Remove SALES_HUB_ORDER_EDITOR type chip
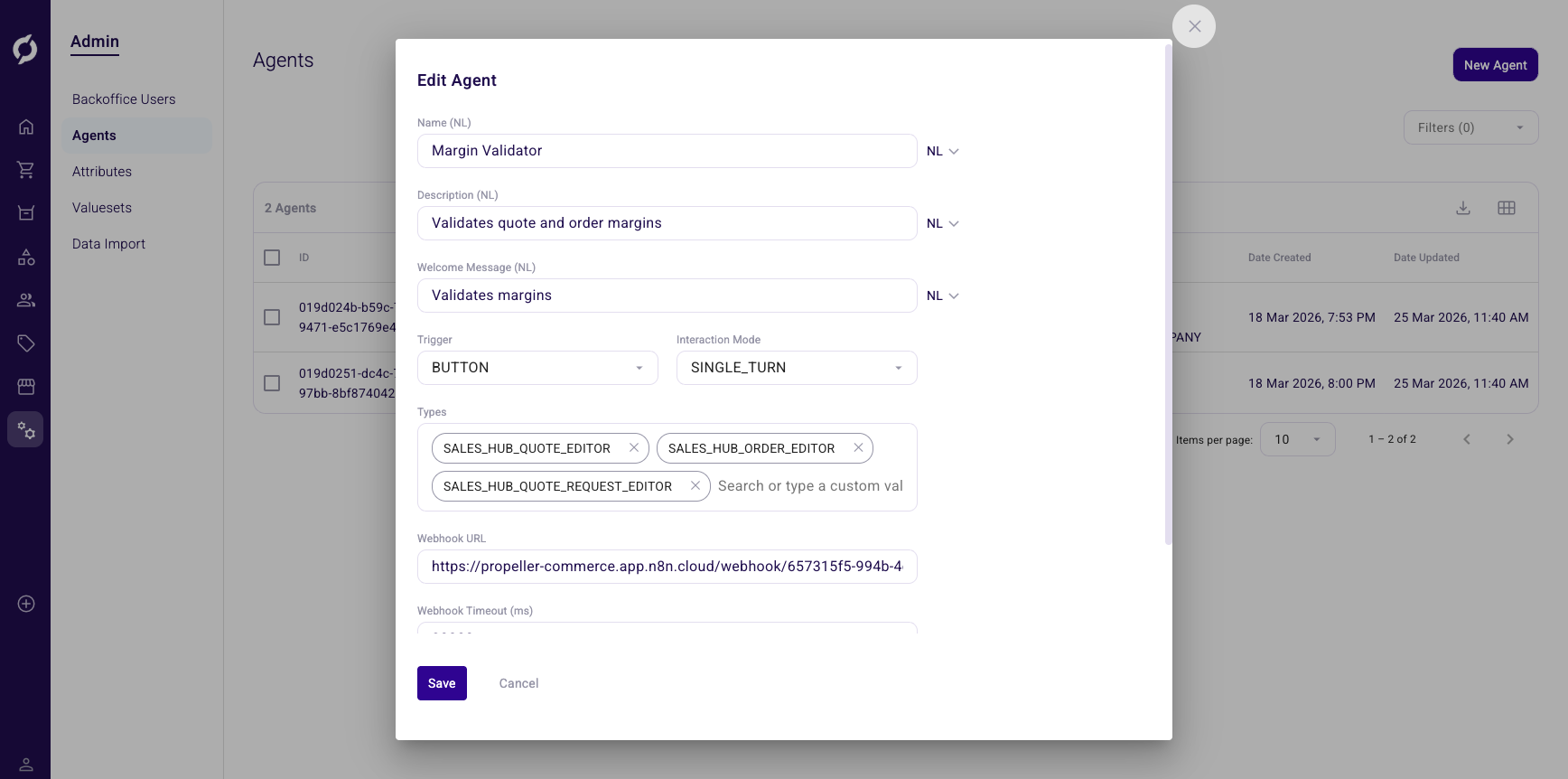1568x779 pixels. [x=858, y=447]
